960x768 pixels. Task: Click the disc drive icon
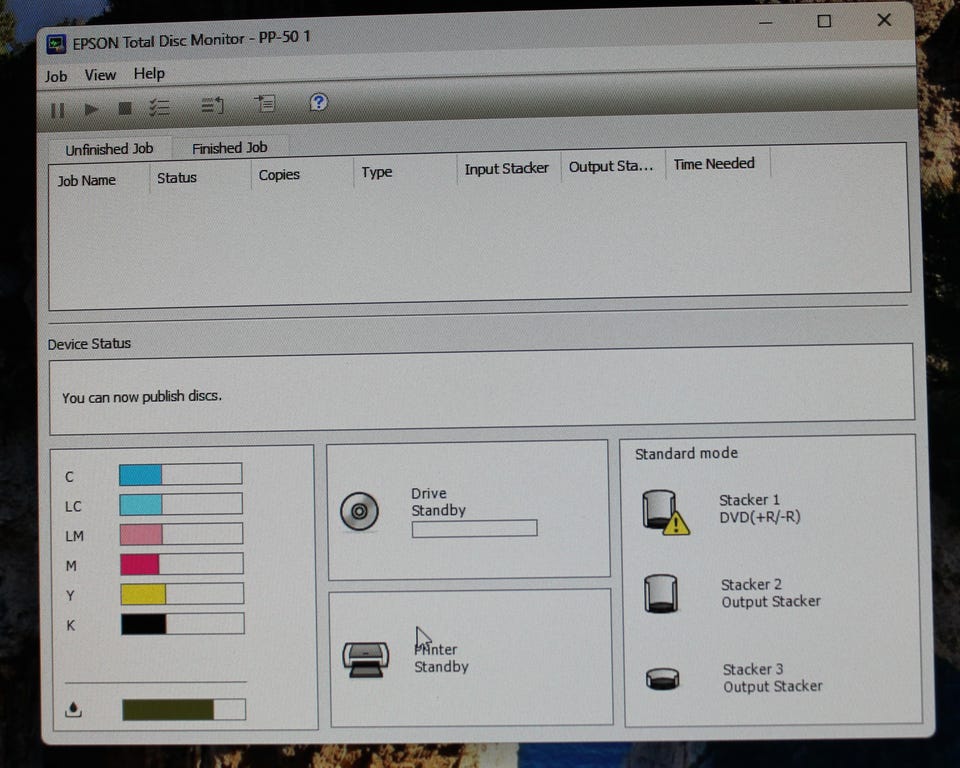(x=359, y=511)
